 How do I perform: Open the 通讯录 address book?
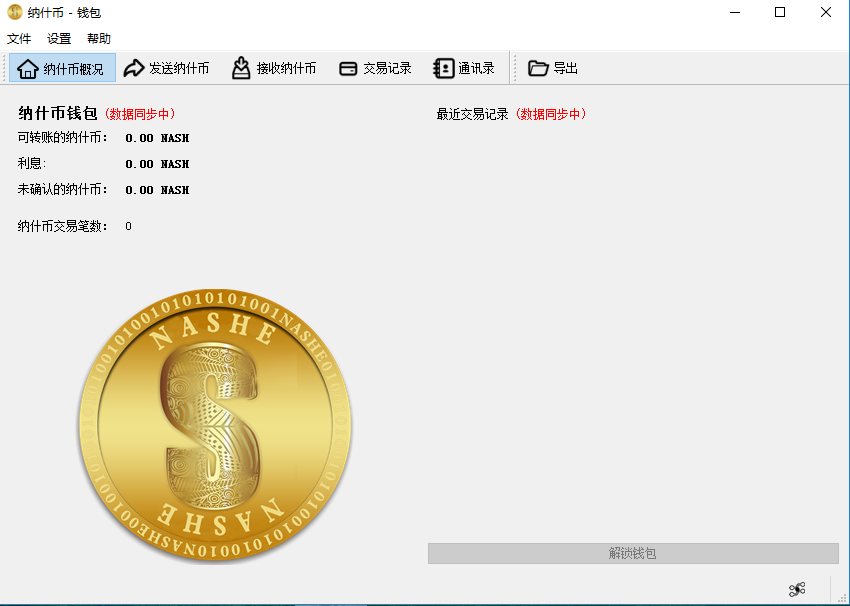pyautogui.click(x=464, y=68)
